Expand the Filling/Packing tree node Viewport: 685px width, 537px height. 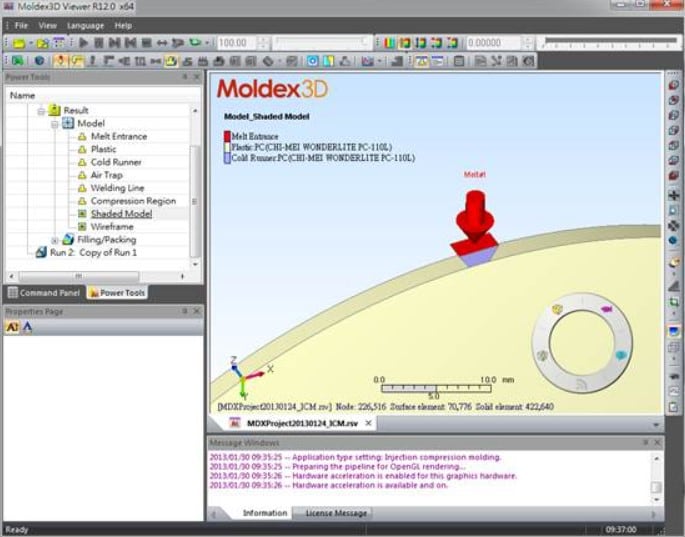coord(55,241)
